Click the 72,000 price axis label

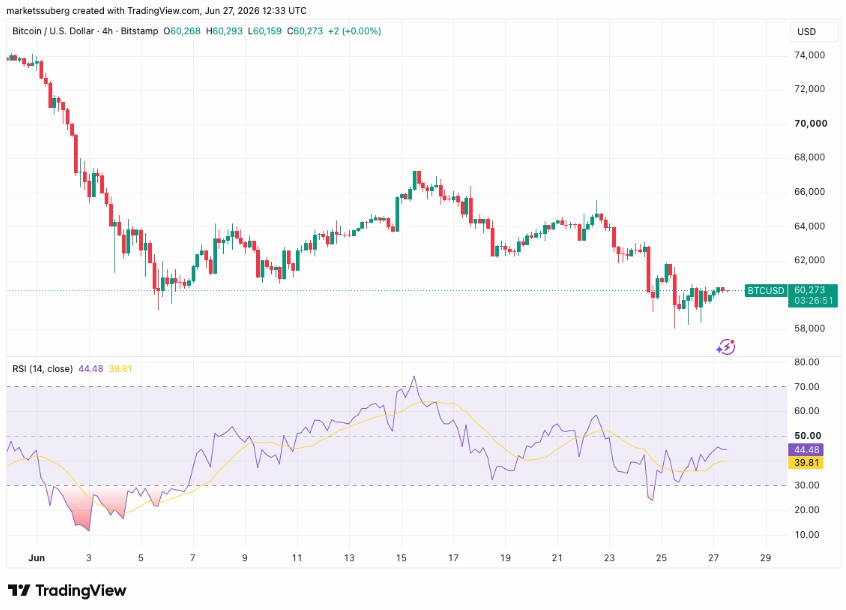(x=810, y=88)
